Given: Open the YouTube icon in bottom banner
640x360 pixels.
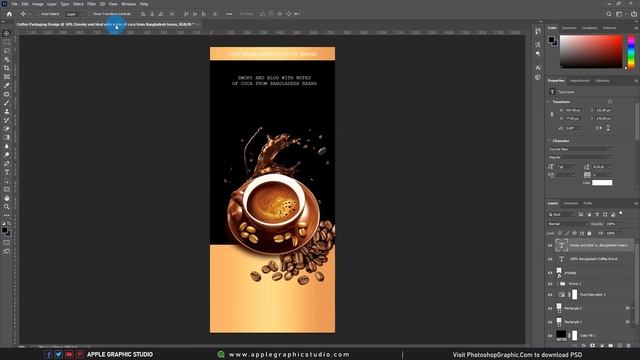Looking at the screenshot, I should coord(69,355).
